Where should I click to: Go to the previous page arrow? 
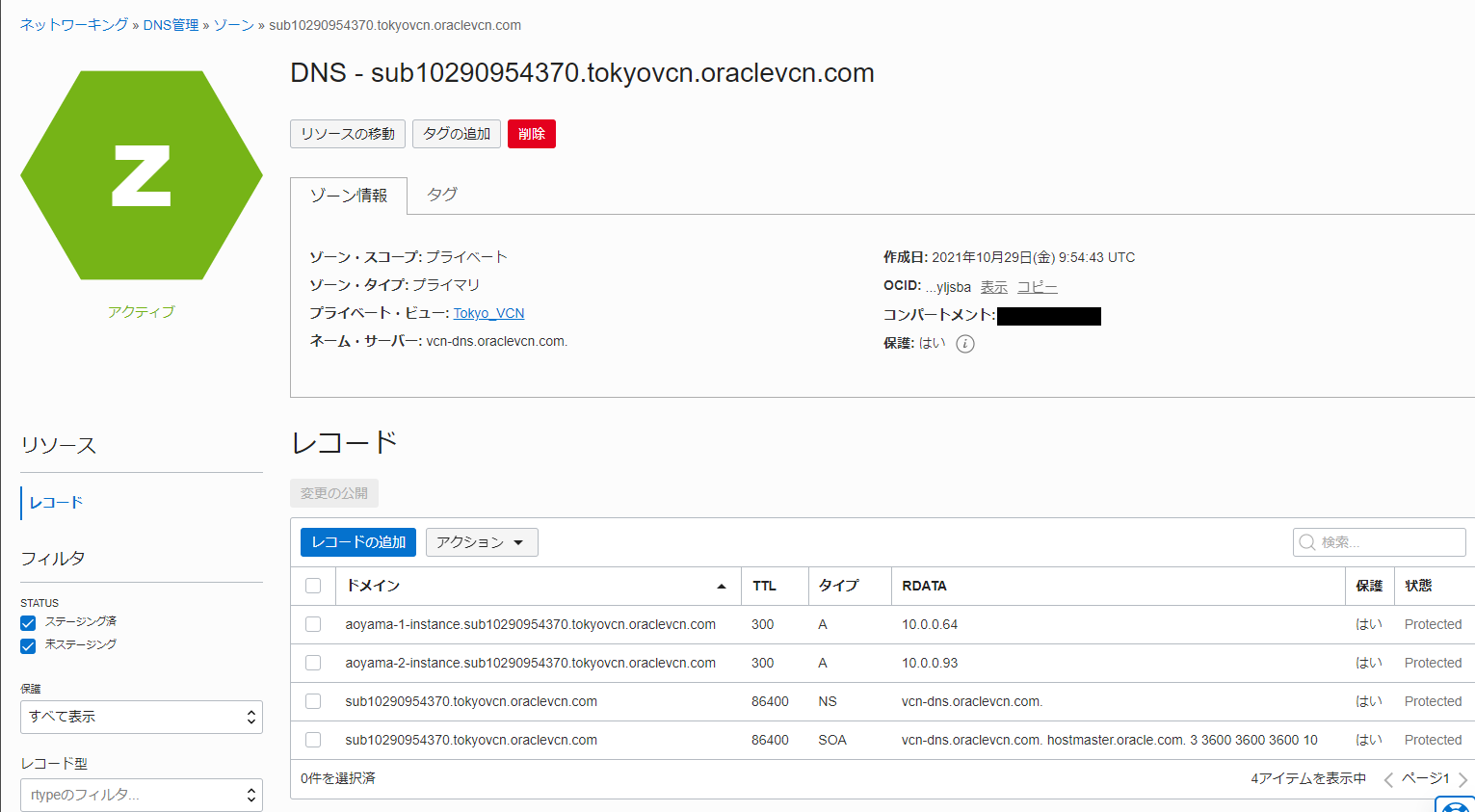1388,779
